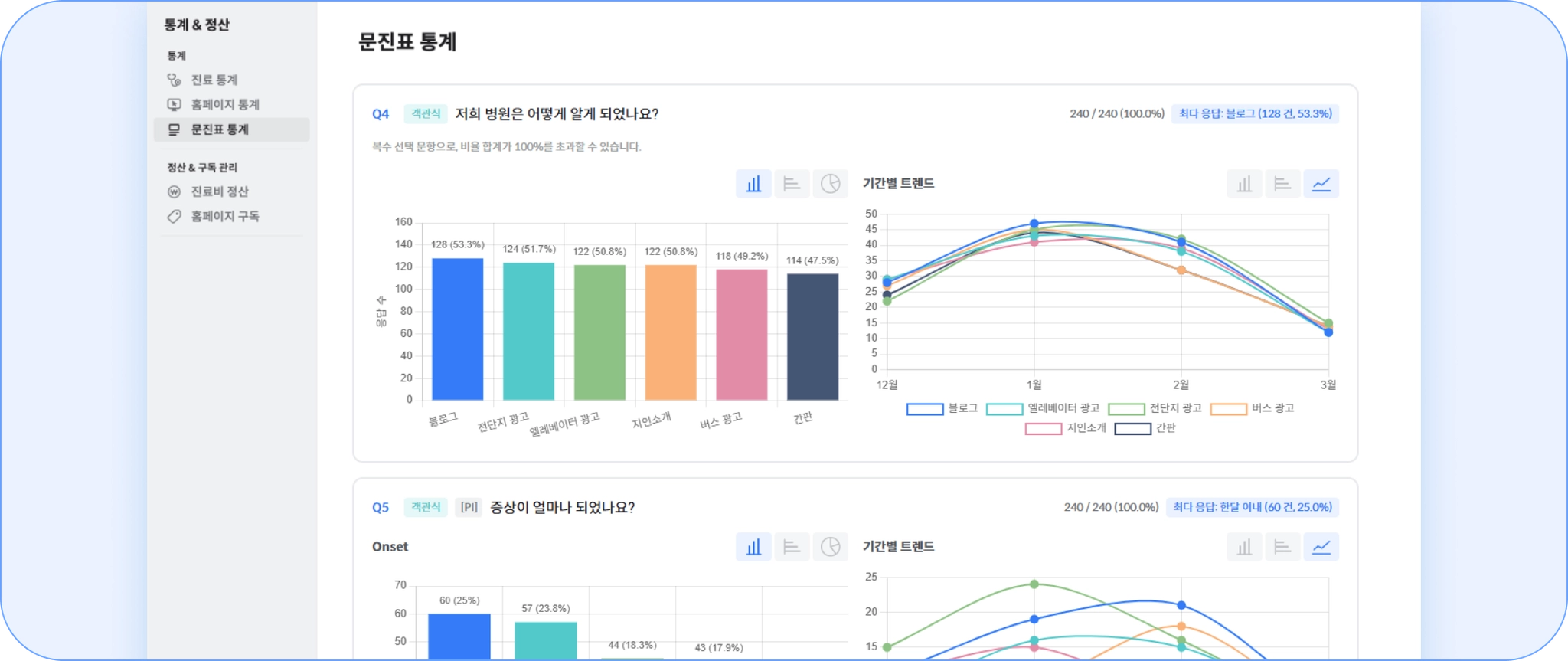Switch Q4 response chart to vertical bar view
The image size is (1568, 661).
pos(753,184)
